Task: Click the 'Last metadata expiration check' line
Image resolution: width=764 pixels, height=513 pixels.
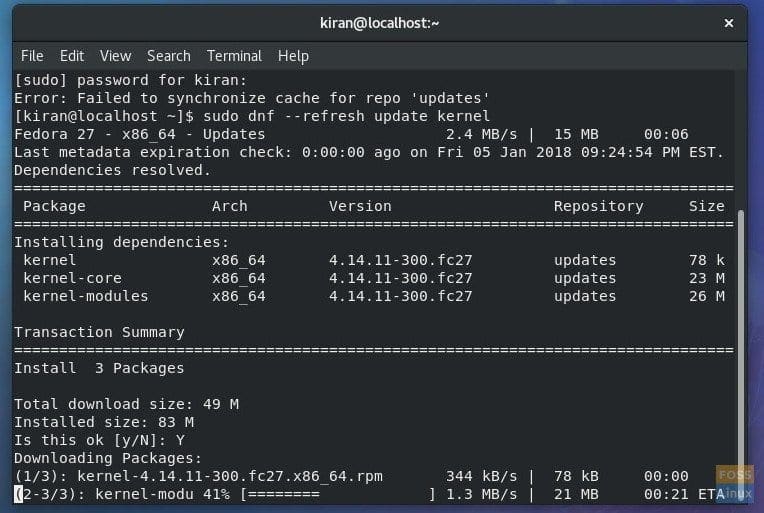Action: coord(369,152)
